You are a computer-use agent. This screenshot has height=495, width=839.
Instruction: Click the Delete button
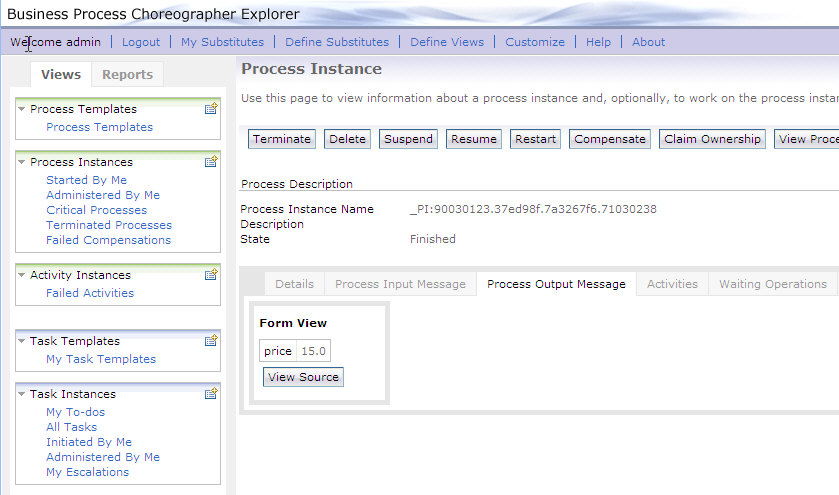tap(347, 139)
